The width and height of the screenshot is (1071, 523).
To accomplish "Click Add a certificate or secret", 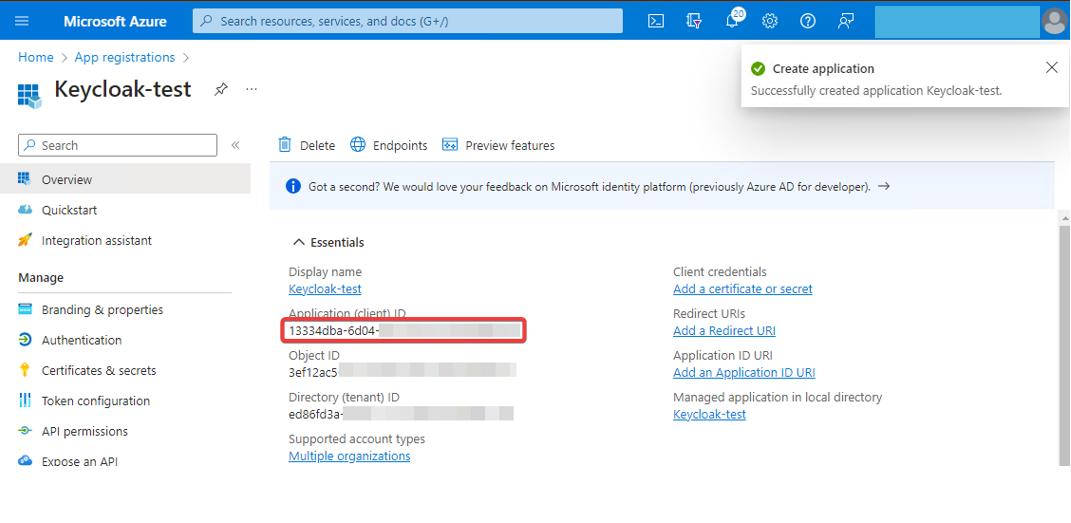I will coord(742,289).
